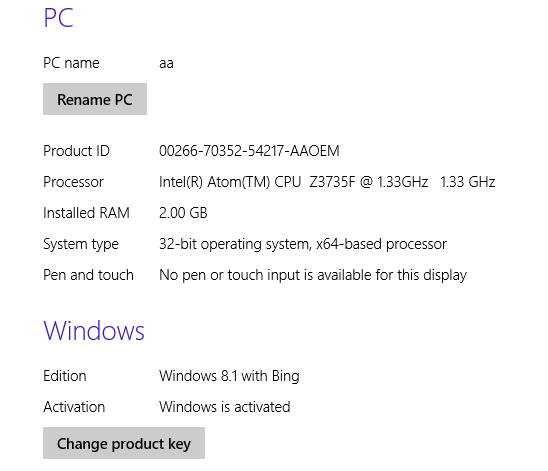
Task: Click the 'Windows is activated' status text
Action: coord(225,407)
